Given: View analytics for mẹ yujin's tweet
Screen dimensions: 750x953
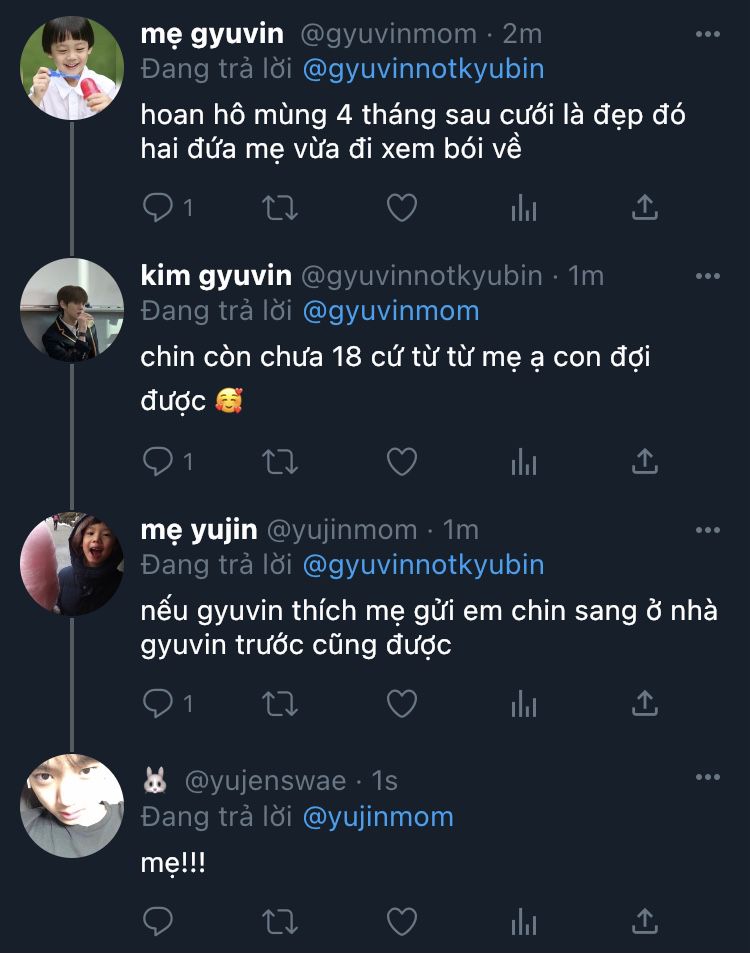Looking at the screenshot, I should (524, 704).
